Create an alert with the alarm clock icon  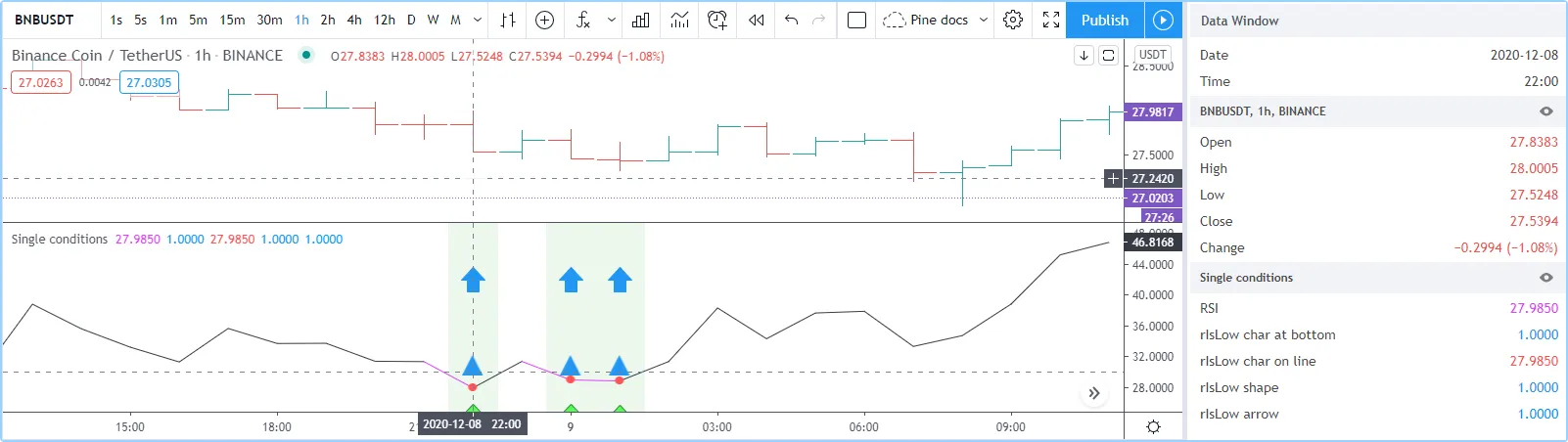click(717, 20)
